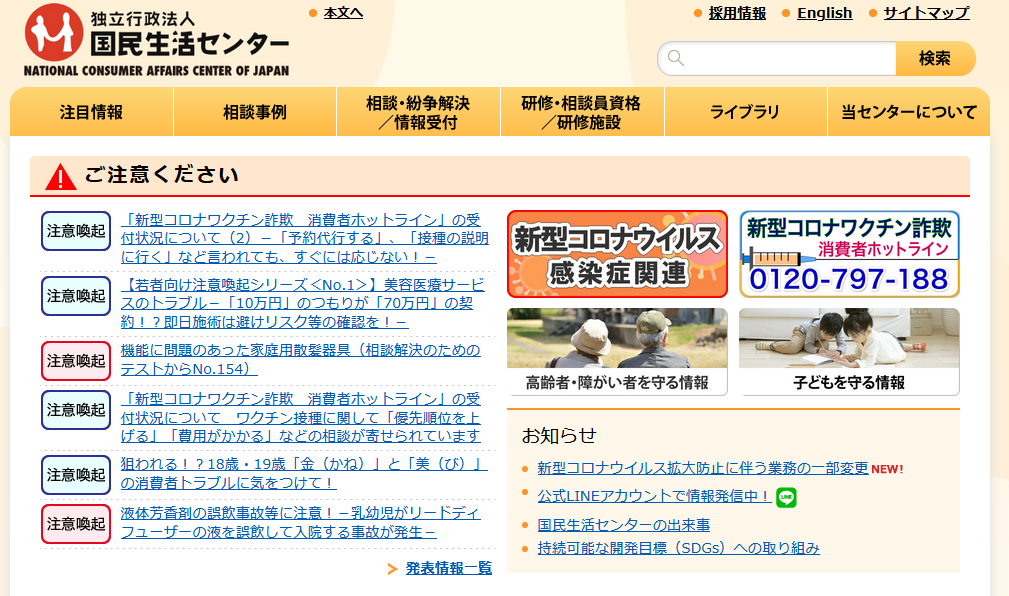1009x596 pixels.
Task: Click 注意喚起 badge beside 優先順位 vaccine item
Action: click(x=76, y=410)
